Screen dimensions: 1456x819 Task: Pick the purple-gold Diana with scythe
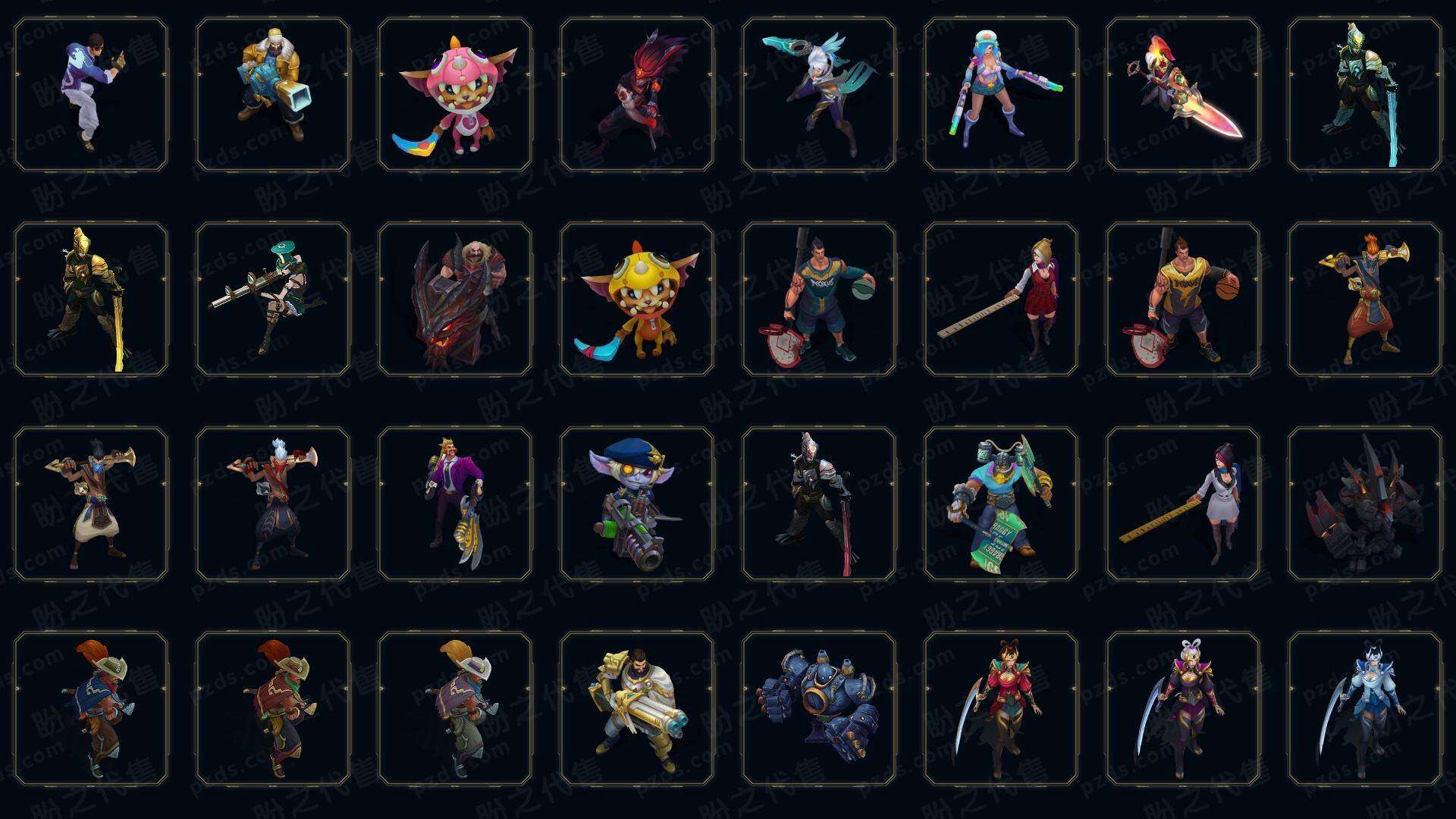[x=1183, y=709]
